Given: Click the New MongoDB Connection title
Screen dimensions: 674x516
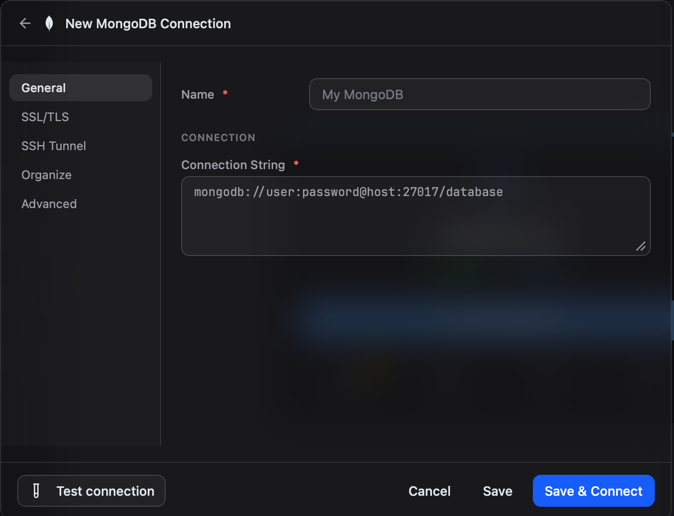Looking at the screenshot, I should tap(148, 24).
